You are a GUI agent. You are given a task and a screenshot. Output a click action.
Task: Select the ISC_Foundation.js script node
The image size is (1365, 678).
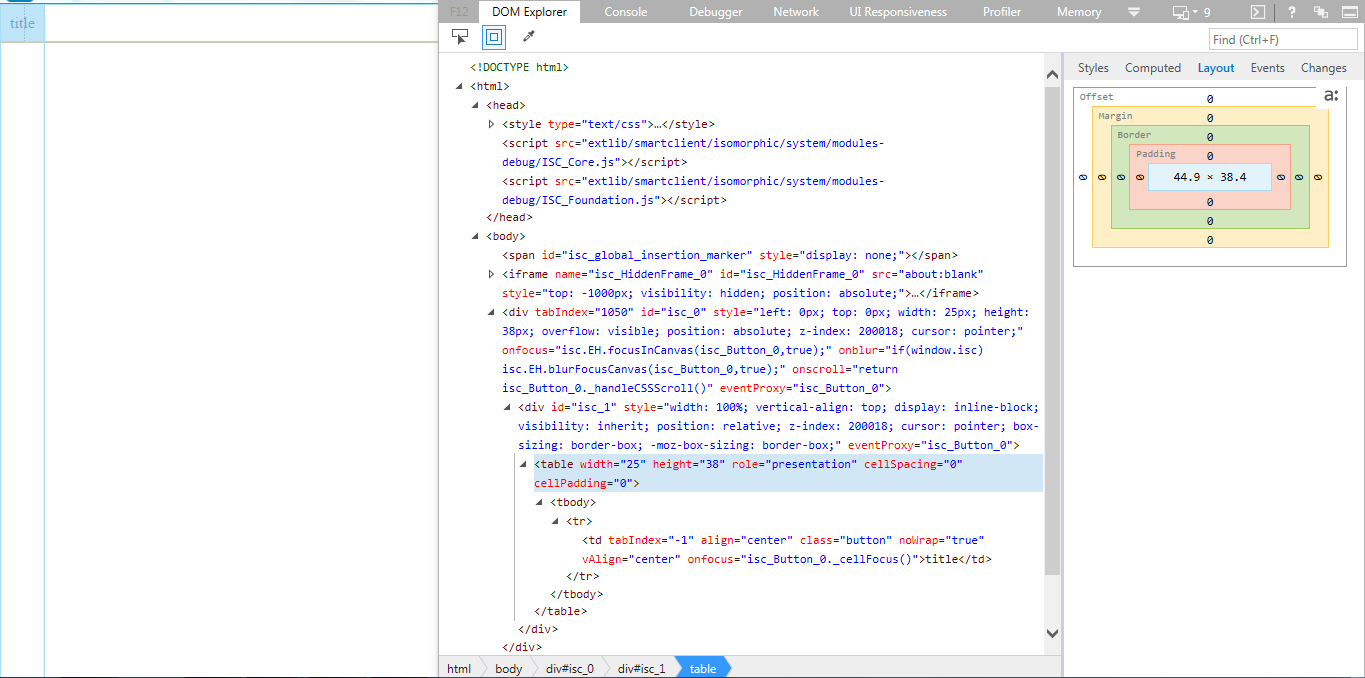coord(693,190)
